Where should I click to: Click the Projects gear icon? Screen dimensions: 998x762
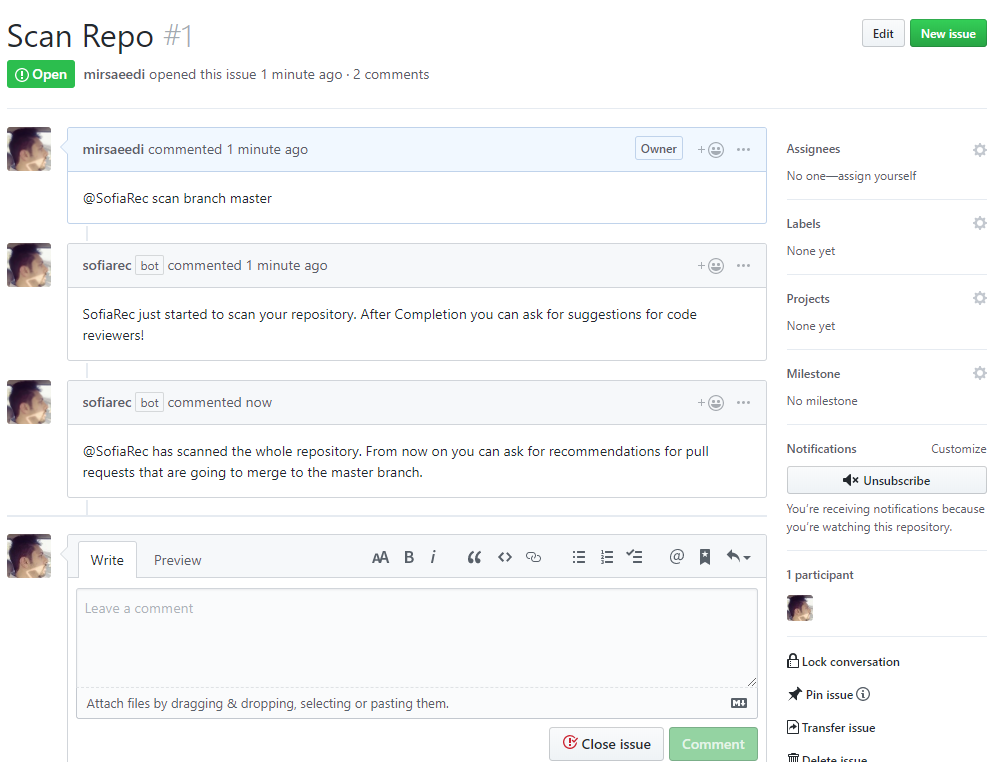[980, 298]
